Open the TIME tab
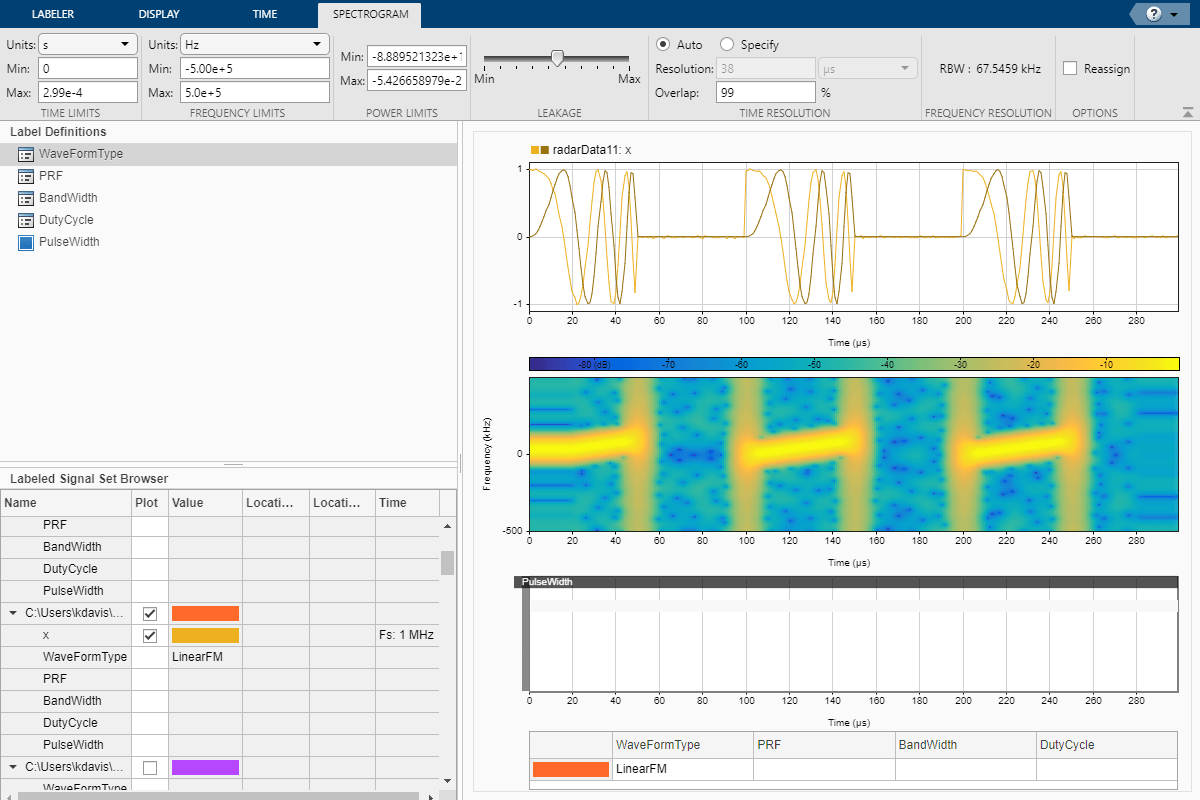Screen dimensions: 1200x800 [x=265, y=14]
